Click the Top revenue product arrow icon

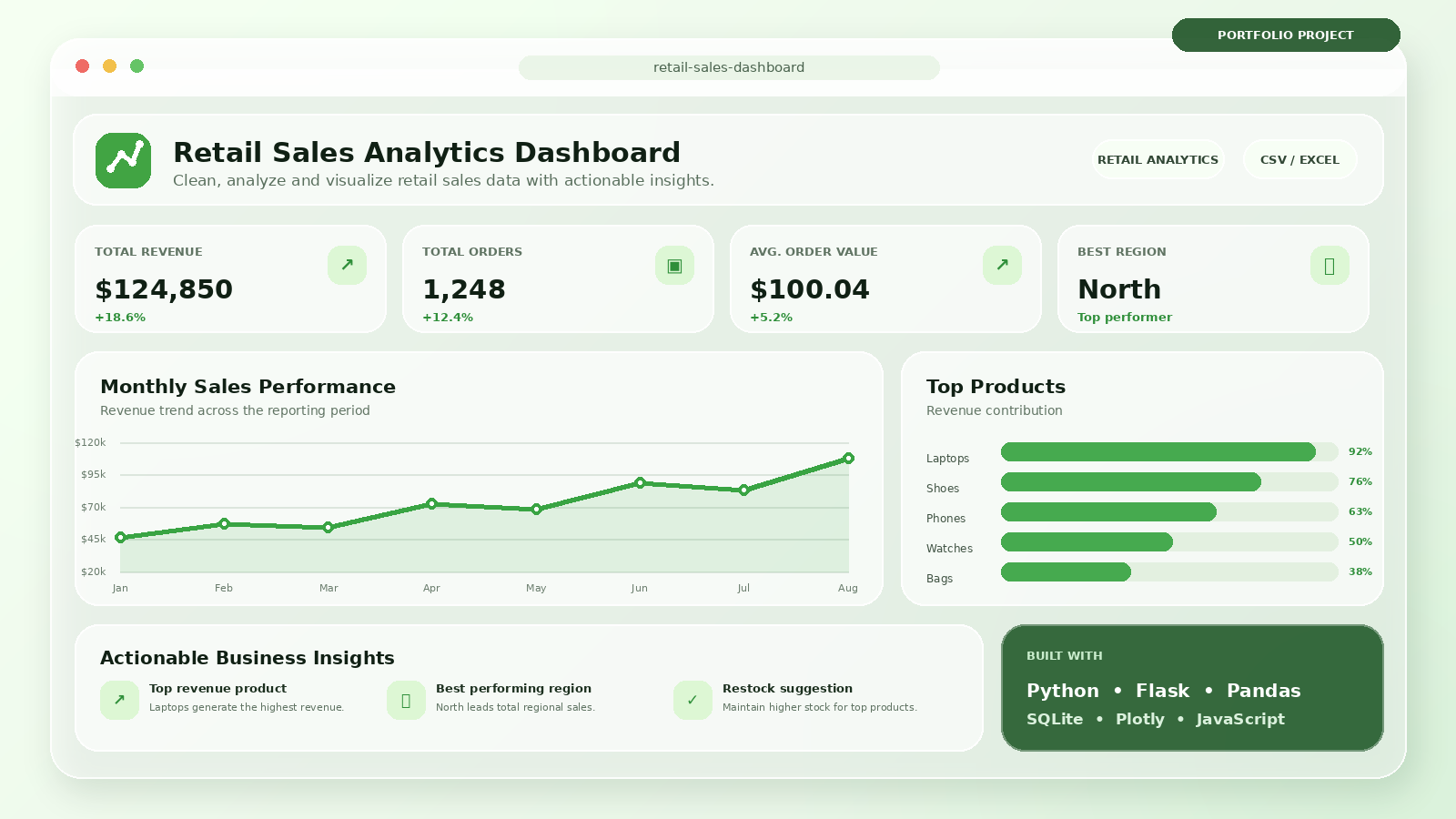pyautogui.click(x=119, y=700)
